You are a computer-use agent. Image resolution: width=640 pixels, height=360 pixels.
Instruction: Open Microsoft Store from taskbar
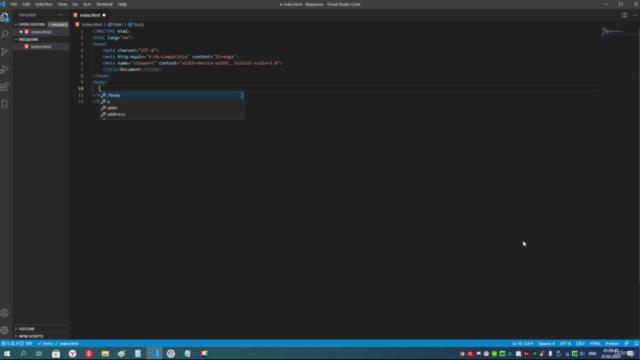click(x=56, y=353)
